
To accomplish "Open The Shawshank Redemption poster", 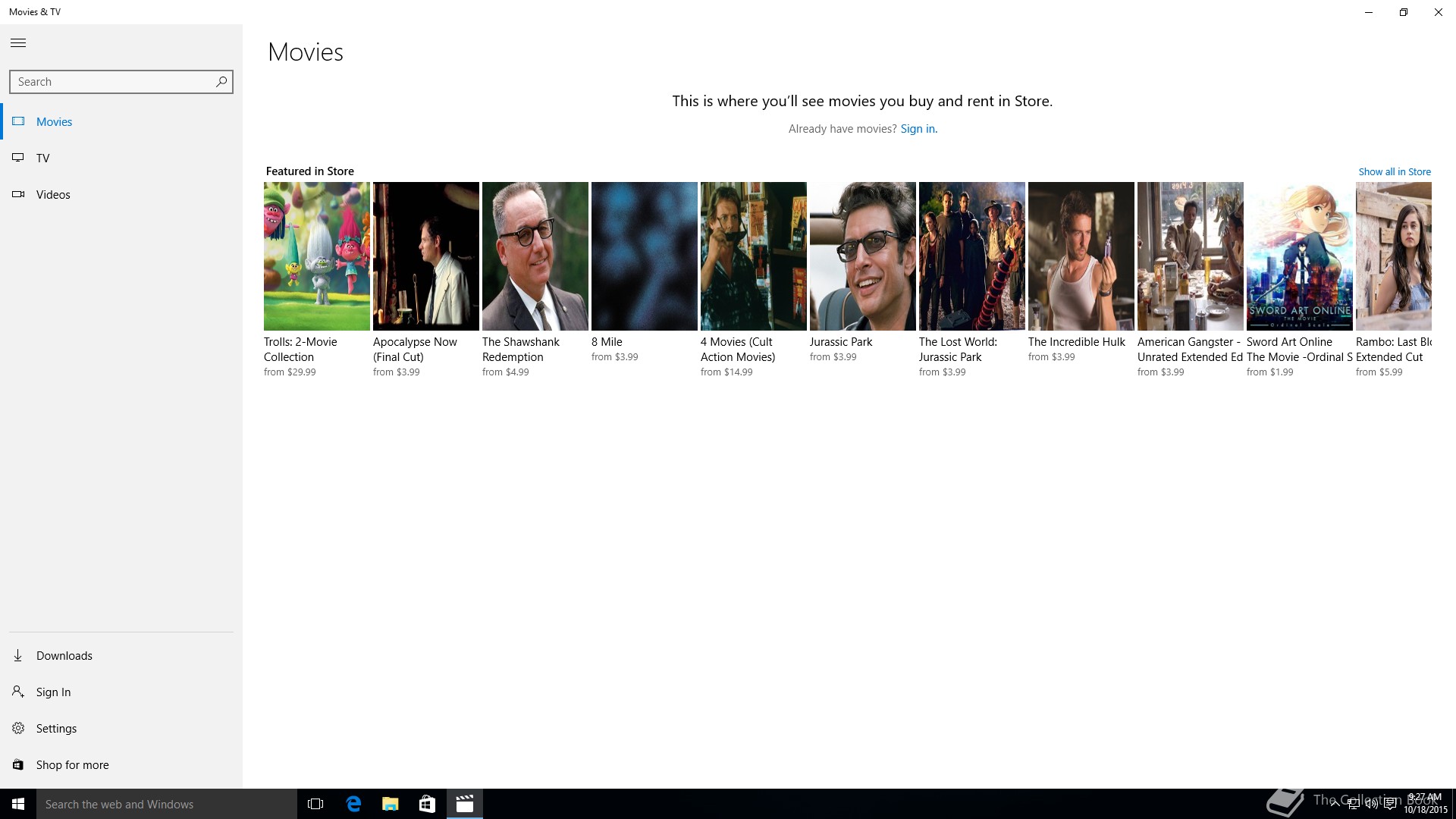I will (535, 256).
